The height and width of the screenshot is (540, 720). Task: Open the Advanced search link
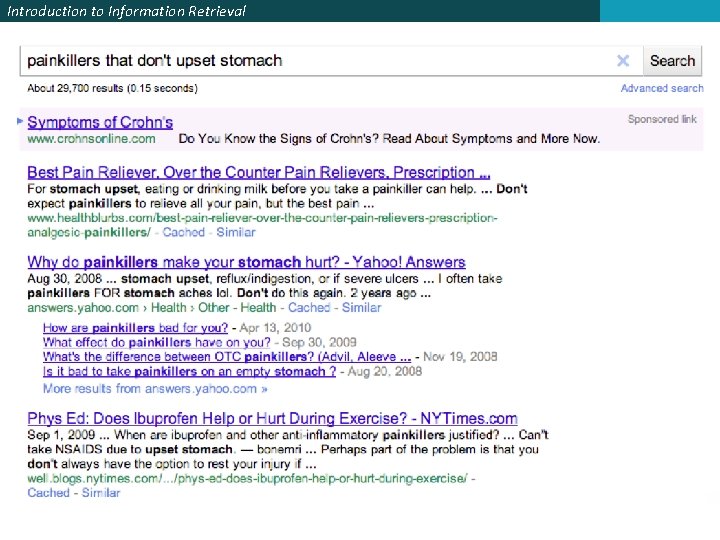[662, 88]
